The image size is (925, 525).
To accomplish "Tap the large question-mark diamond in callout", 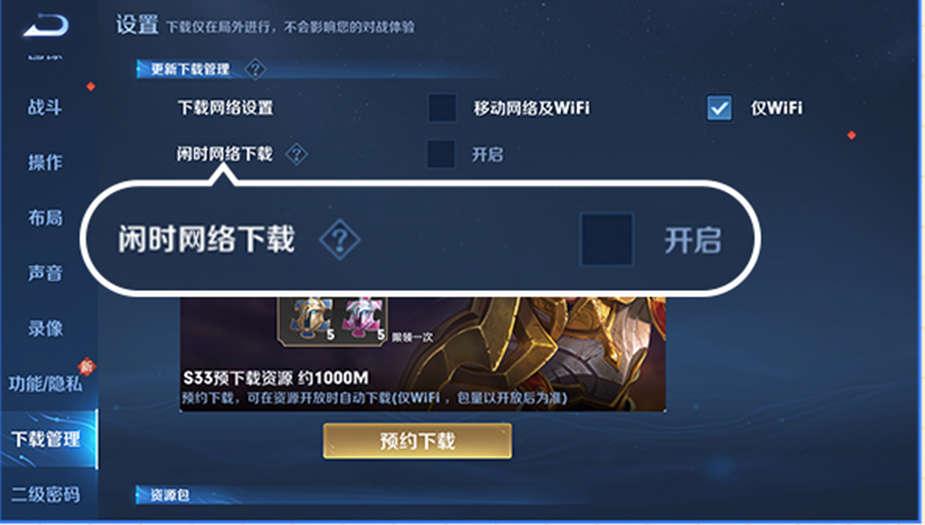I will 339,239.
